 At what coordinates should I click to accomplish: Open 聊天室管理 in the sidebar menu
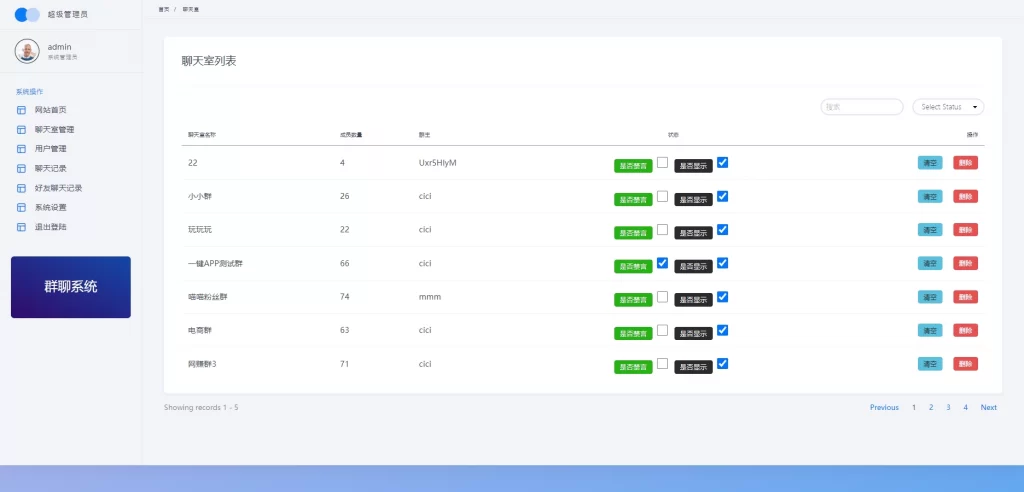54,130
